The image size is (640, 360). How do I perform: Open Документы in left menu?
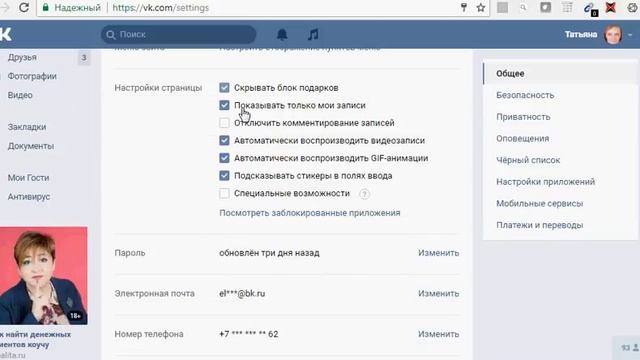click(31, 146)
